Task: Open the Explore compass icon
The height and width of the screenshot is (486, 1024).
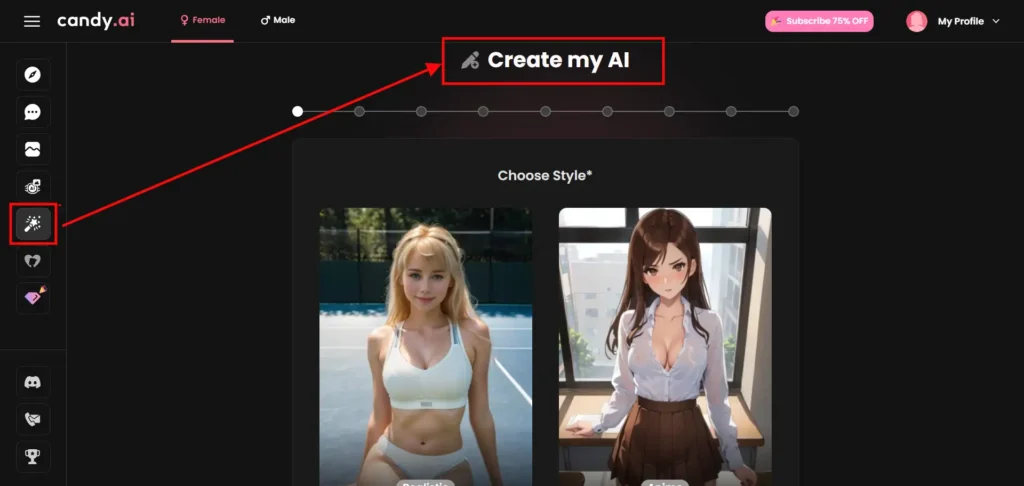Action: [33, 74]
